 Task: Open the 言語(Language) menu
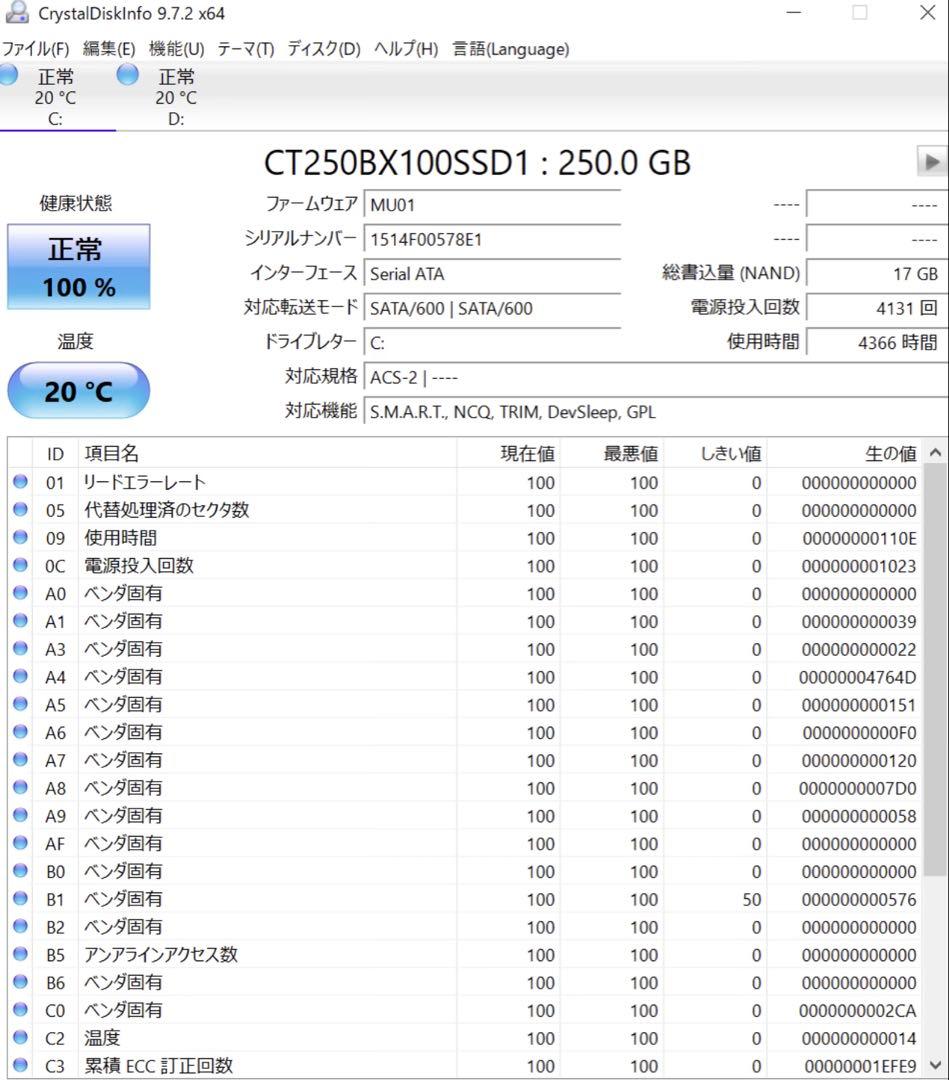click(512, 48)
